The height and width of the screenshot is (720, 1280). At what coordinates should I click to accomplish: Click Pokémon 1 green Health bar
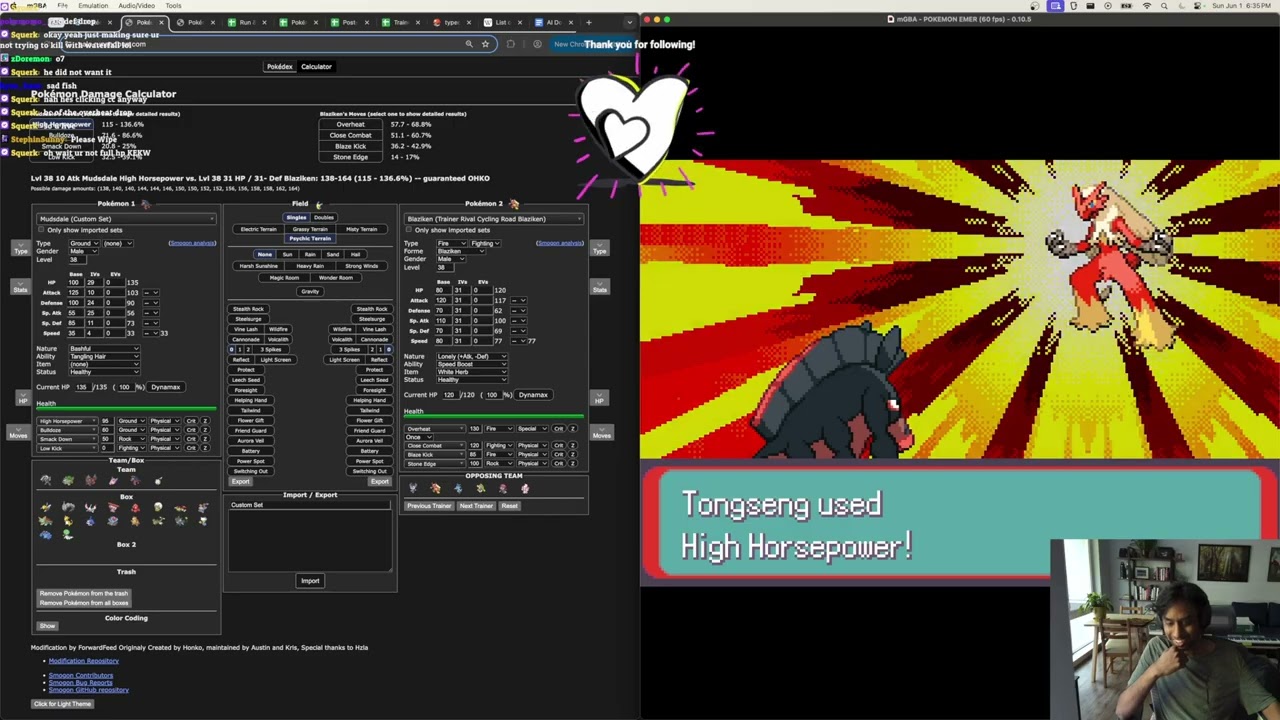126,409
